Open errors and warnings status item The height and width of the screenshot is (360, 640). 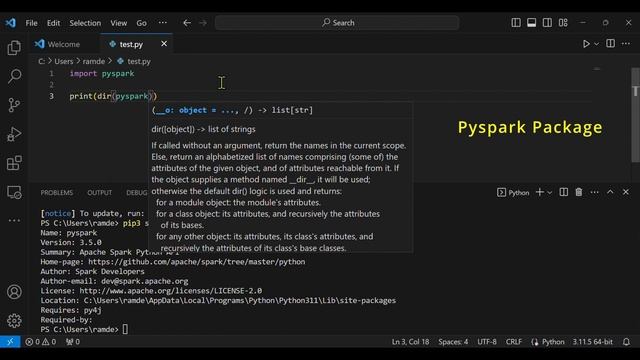[40, 342]
